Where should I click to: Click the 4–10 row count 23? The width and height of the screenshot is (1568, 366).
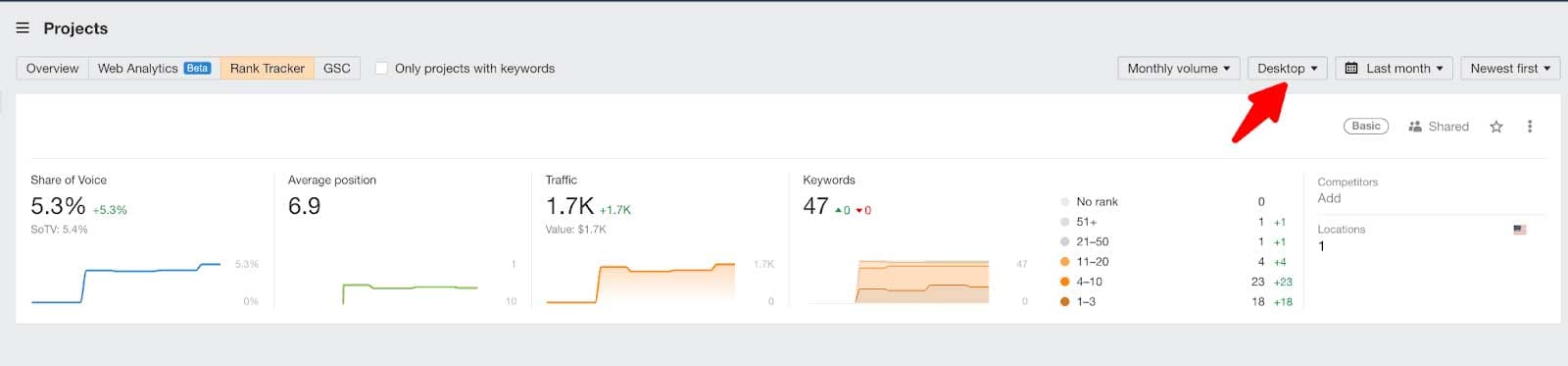pos(1257,282)
